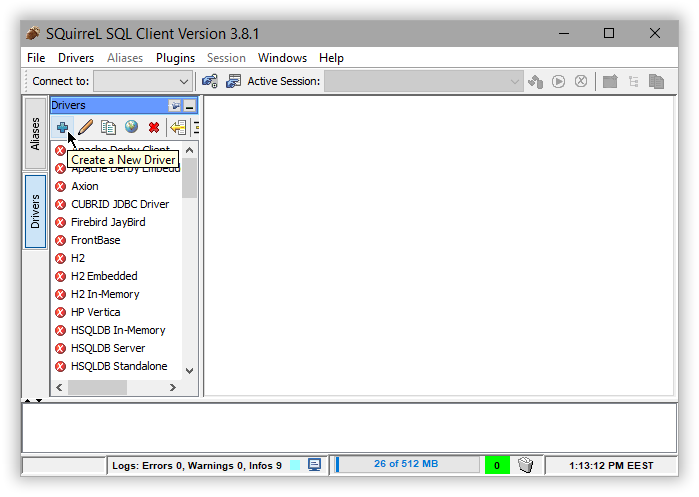Select the Drivers side tab
Image resolution: width=699 pixels, height=497 pixels.
click(x=35, y=211)
